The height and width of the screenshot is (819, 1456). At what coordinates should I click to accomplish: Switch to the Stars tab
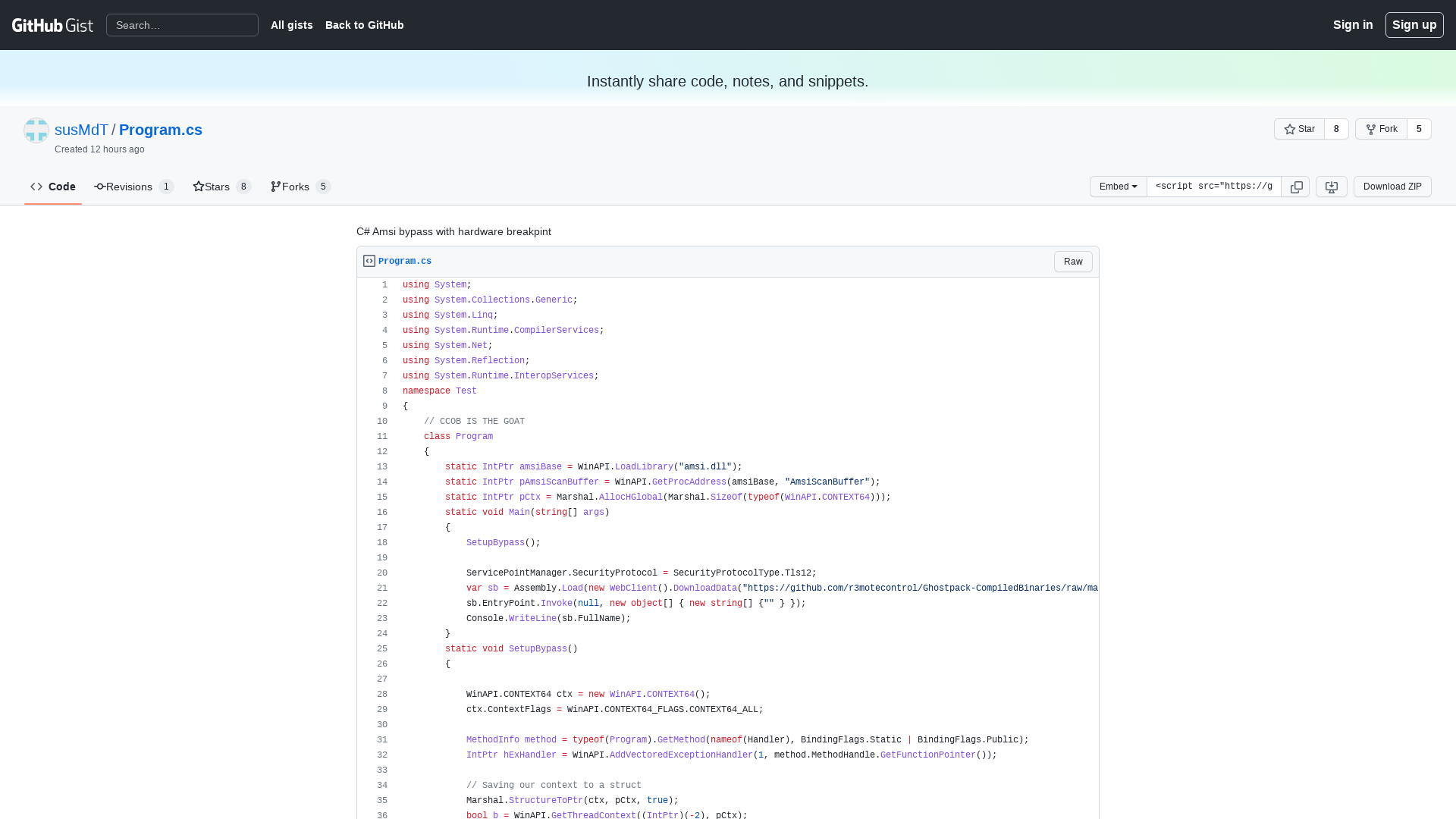[221, 187]
